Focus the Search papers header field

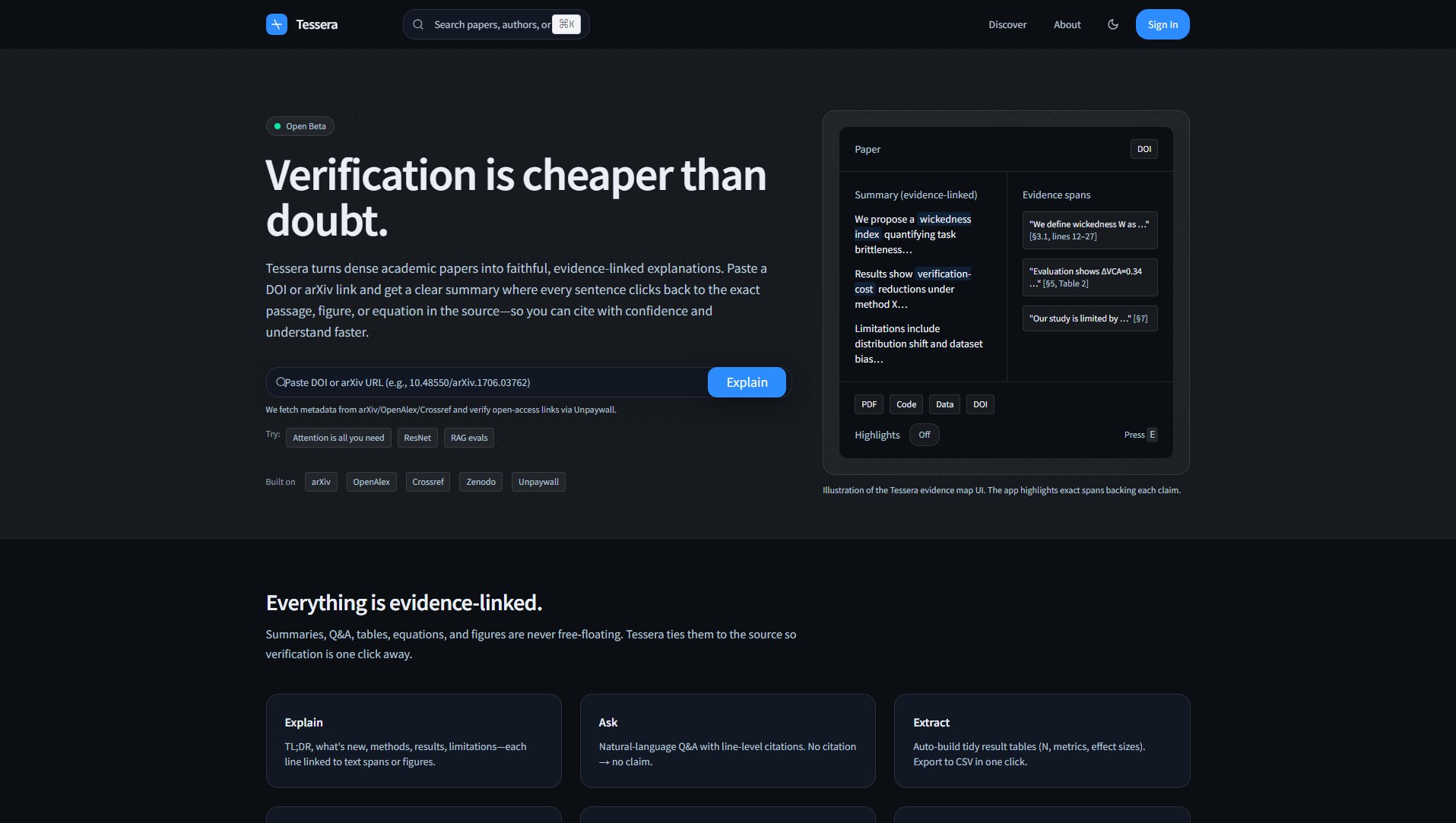click(x=496, y=24)
